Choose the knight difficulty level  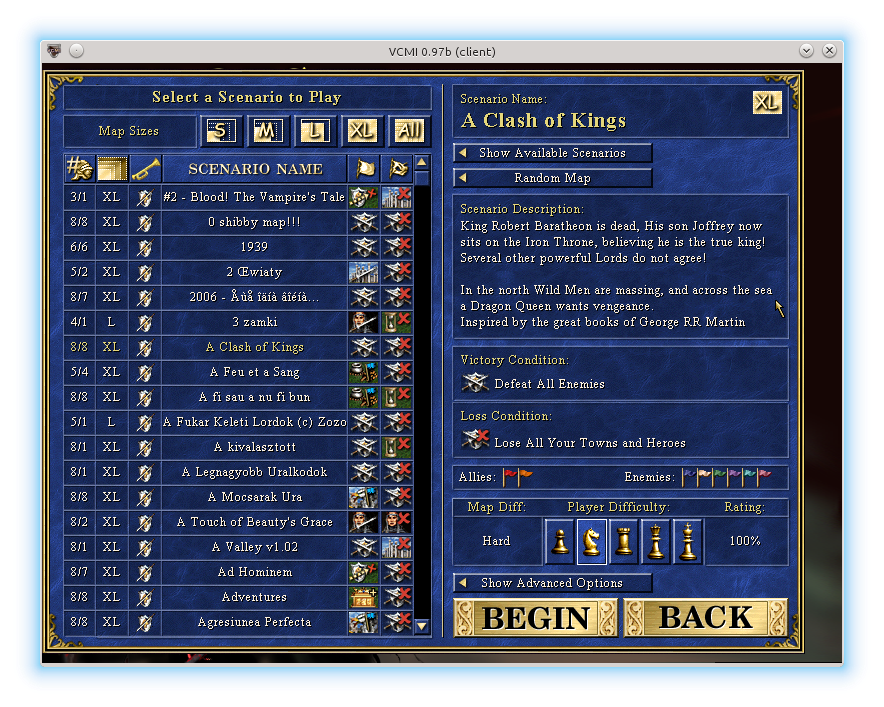click(592, 541)
